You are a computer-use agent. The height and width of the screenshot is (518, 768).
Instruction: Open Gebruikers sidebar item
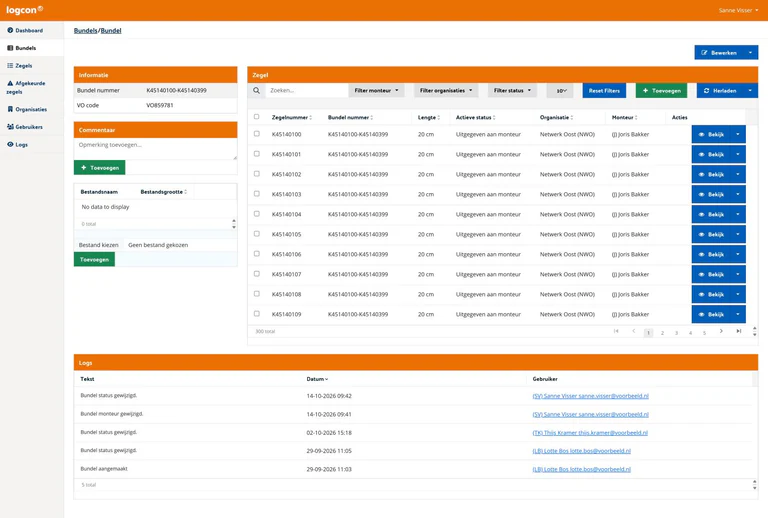25,127
